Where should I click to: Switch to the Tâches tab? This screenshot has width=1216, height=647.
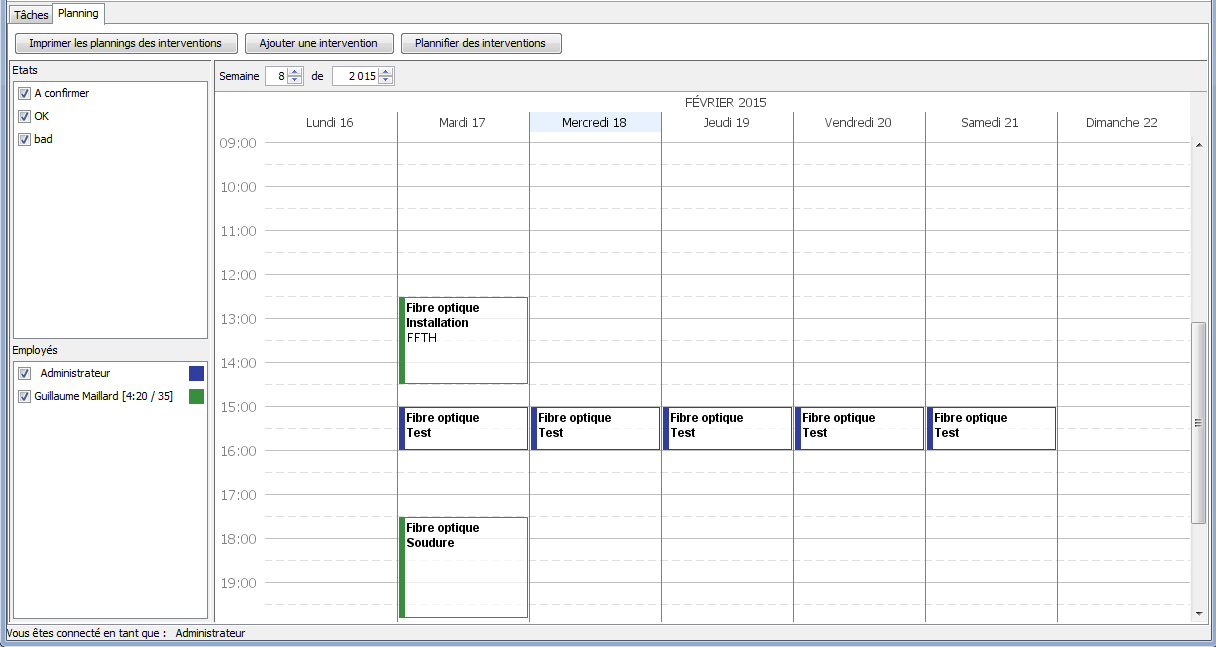(31, 15)
